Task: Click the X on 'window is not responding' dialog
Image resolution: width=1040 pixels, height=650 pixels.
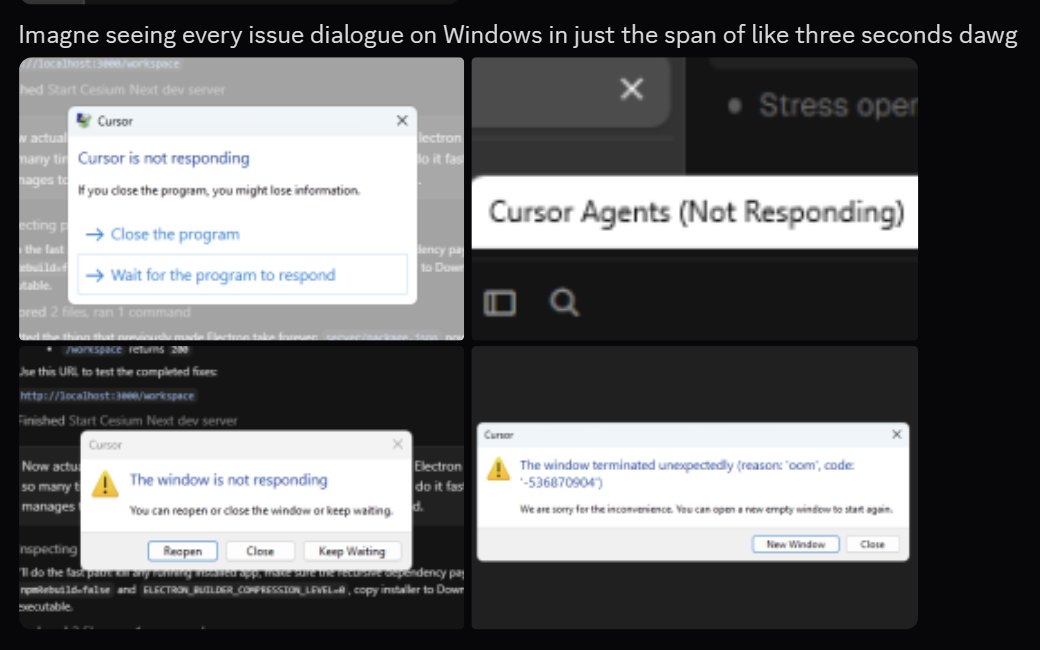Action: [397, 444]
